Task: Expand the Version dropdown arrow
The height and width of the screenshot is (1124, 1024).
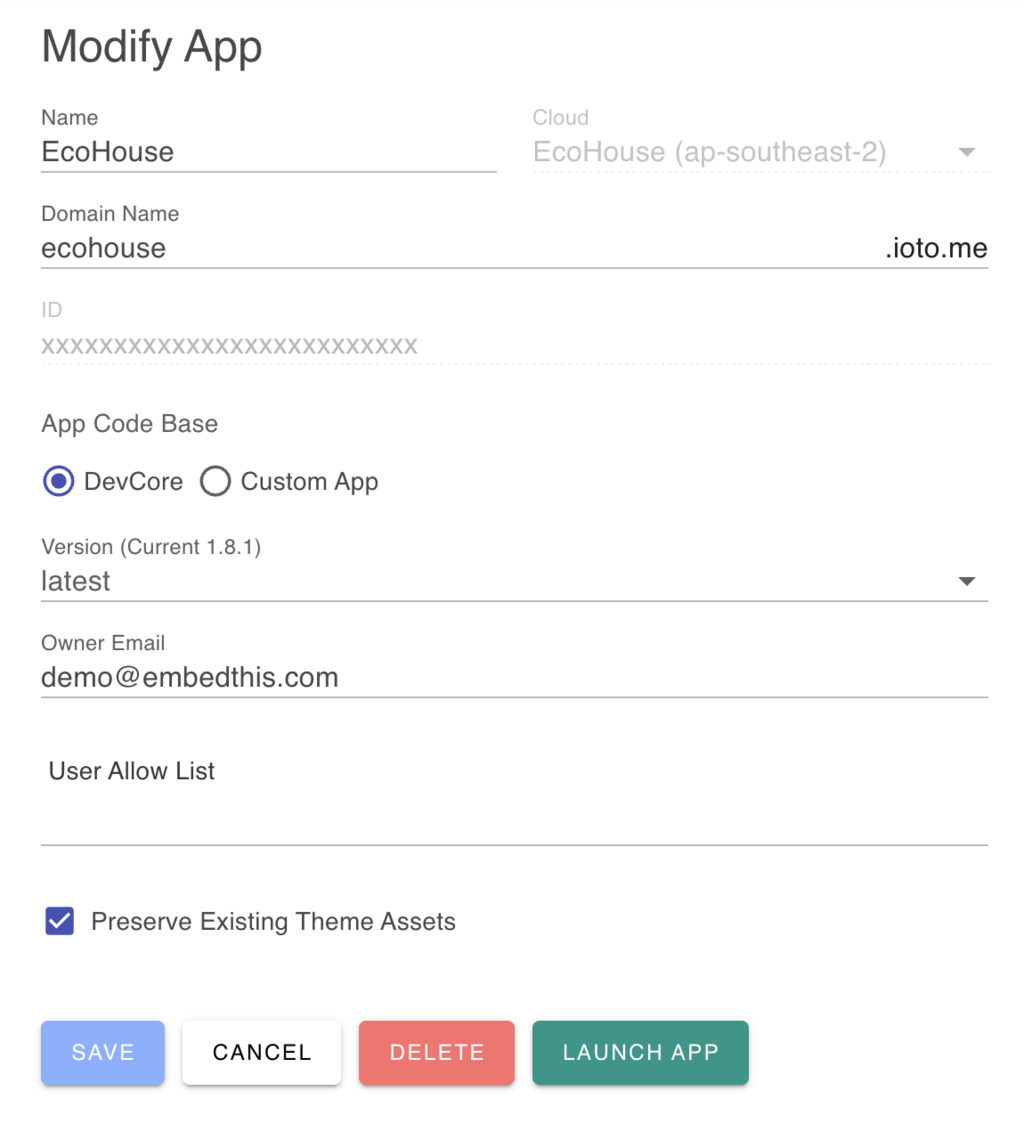Action: pos(967,581)
